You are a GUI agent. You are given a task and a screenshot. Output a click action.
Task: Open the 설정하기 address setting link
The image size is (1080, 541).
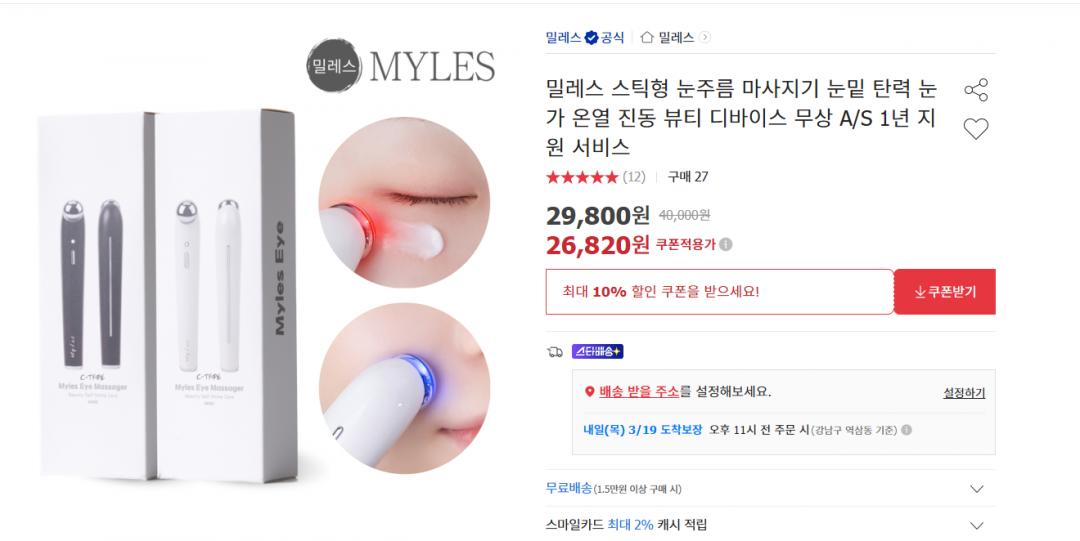pyautogui.click(x=964, y=393)
